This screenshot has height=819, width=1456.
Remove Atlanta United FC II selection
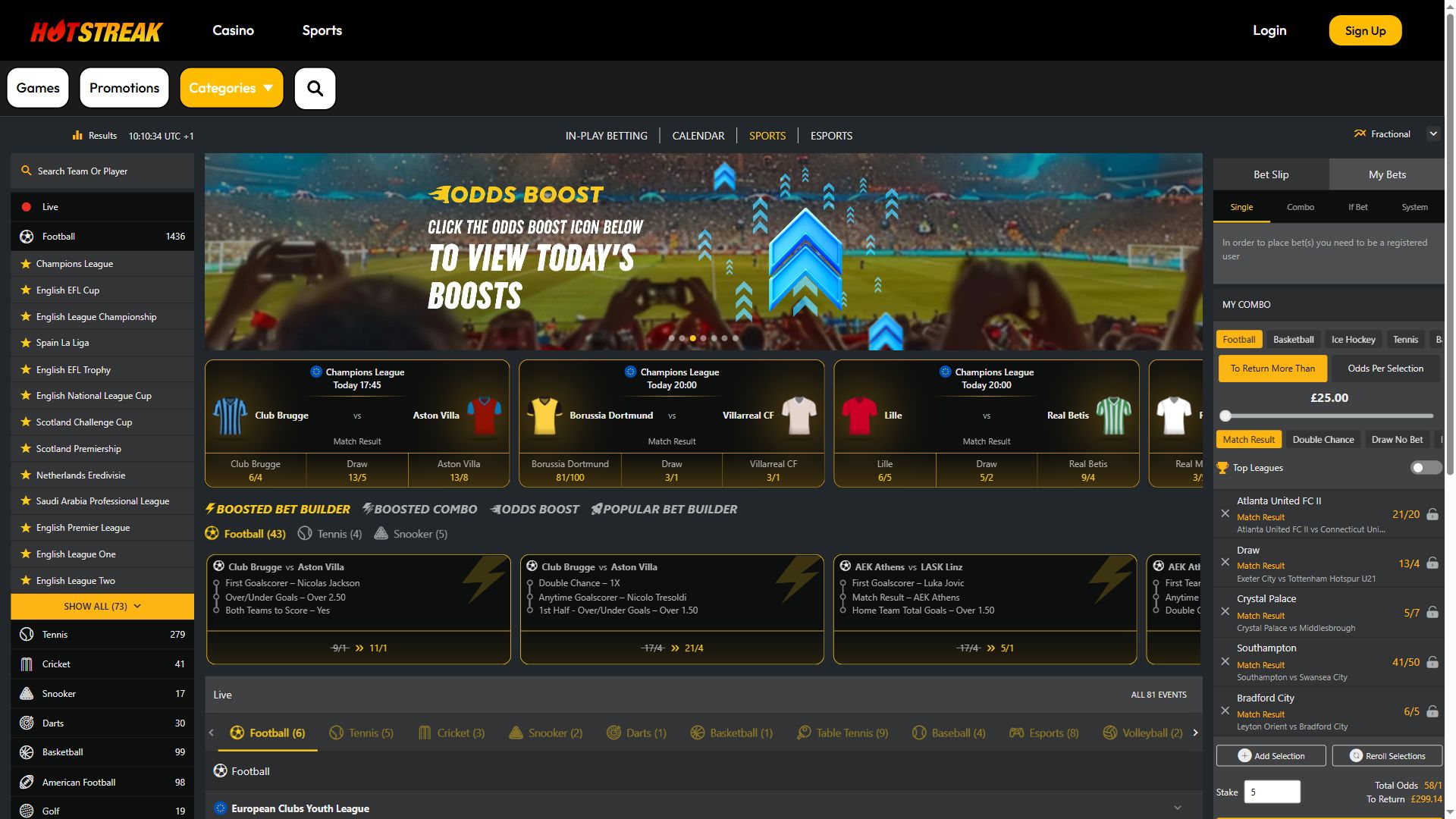pos(1225,513)
